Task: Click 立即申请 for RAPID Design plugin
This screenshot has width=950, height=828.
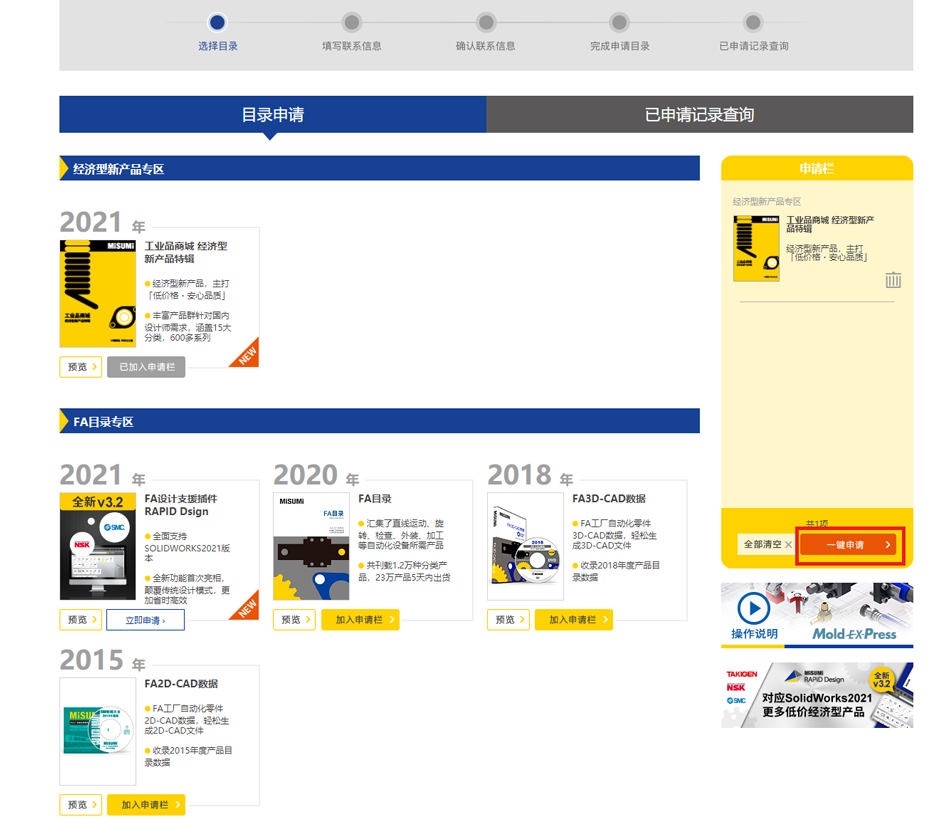Action: 145,620
